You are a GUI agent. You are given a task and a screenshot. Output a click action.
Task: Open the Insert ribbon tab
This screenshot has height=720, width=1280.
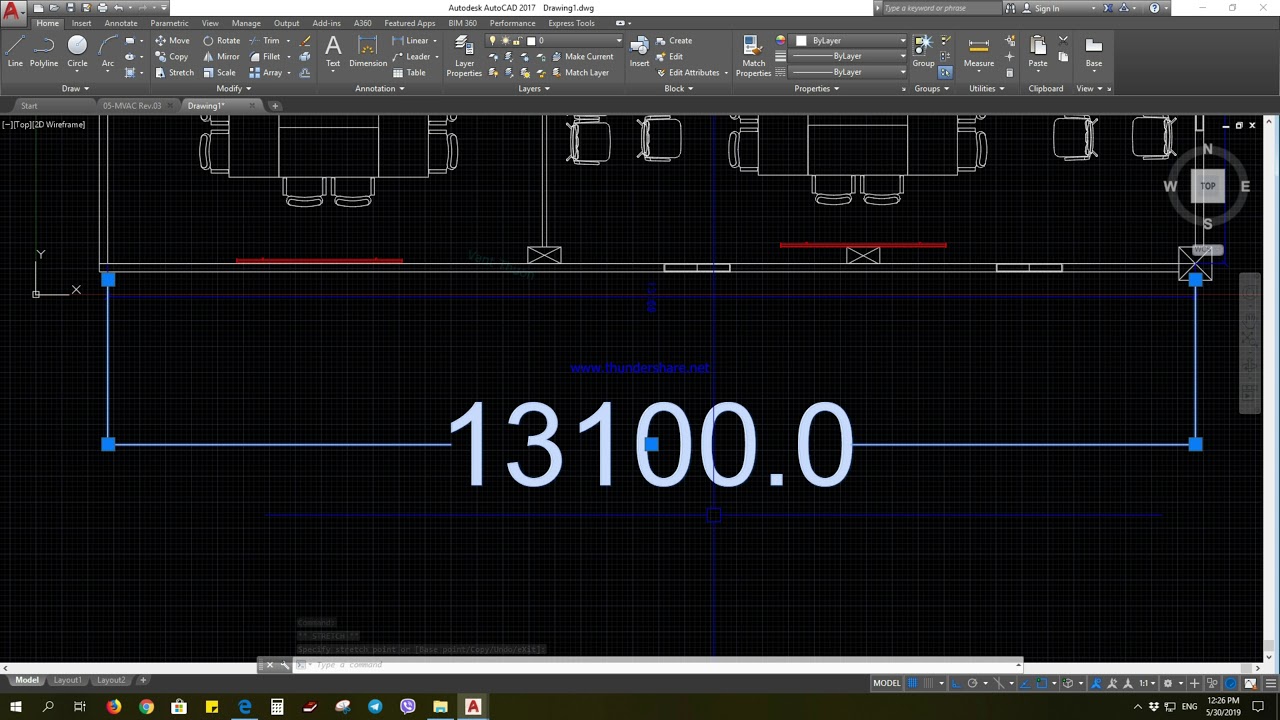tap(81, 23)
